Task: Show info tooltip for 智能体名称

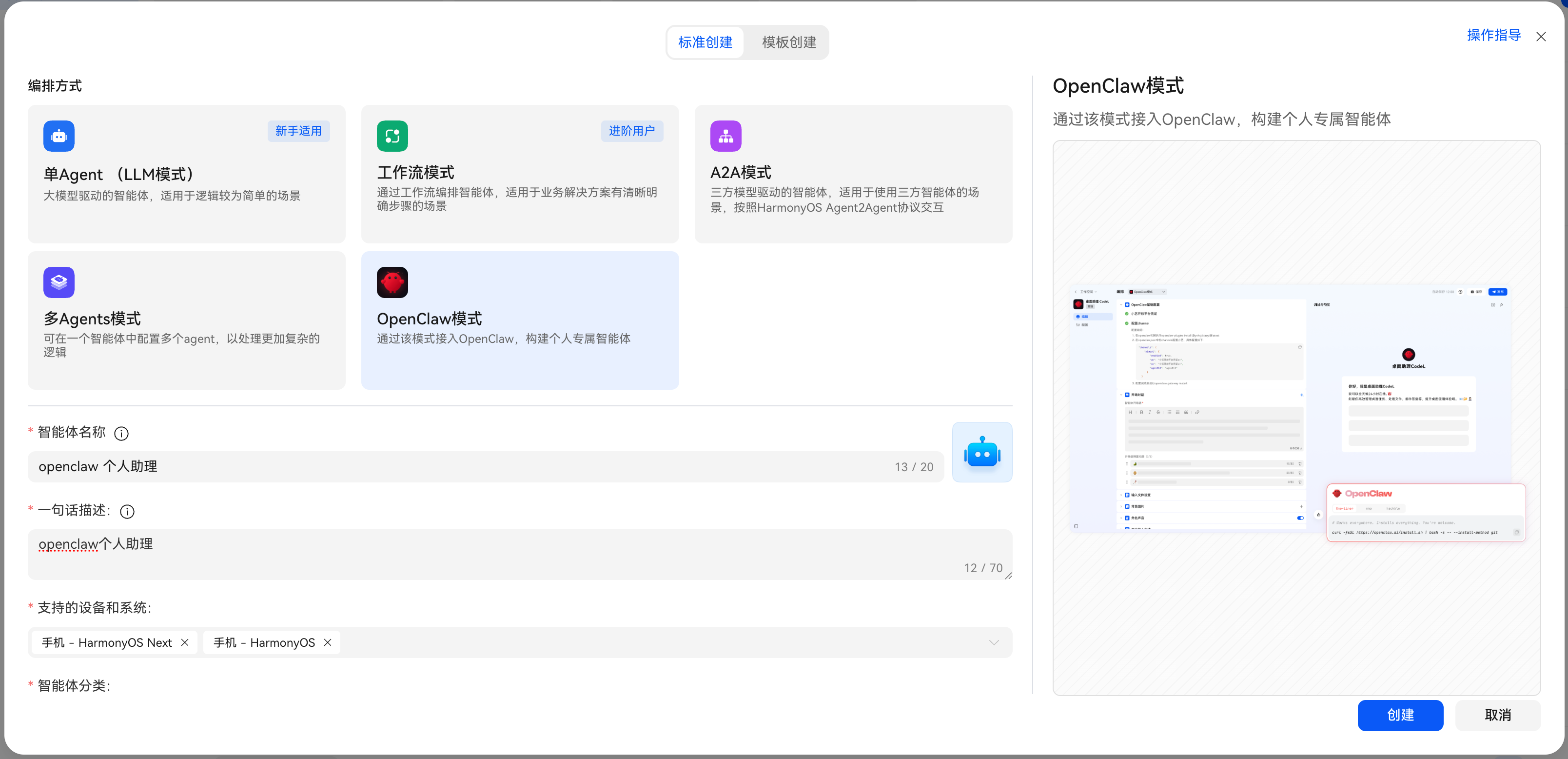Action: (122, 433)
